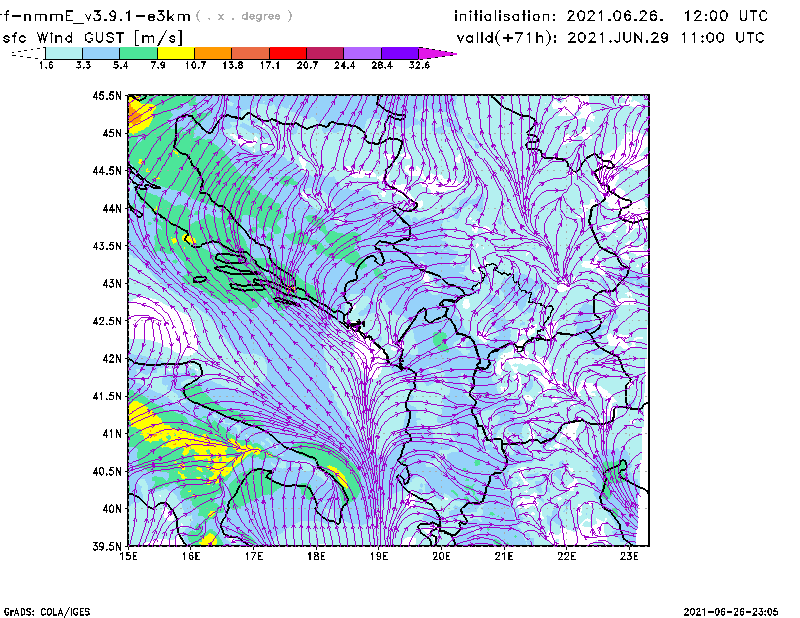
Task: Pick the legend value 28.4
Action: point(382,65)
